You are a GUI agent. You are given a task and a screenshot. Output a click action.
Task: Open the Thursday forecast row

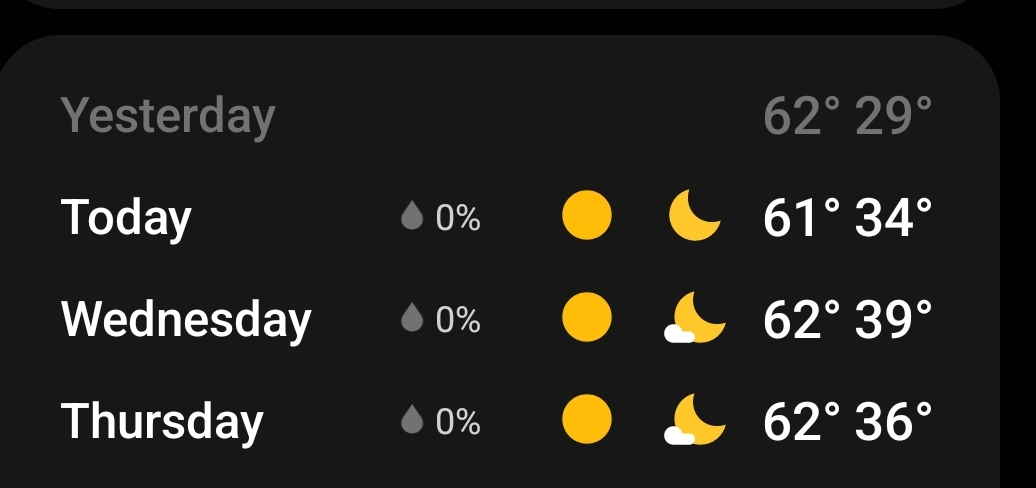(x=162, y=421)
